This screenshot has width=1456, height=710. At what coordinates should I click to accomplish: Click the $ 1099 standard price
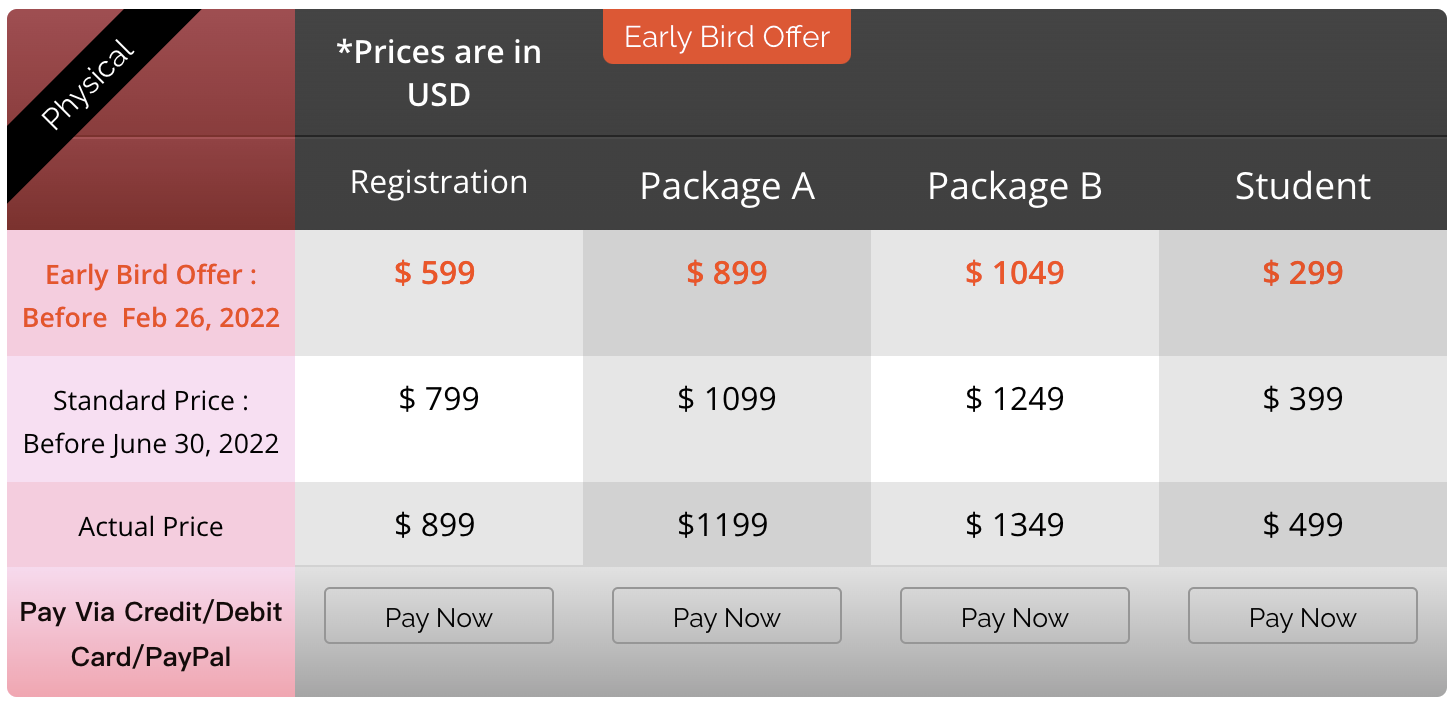[727, 399]
